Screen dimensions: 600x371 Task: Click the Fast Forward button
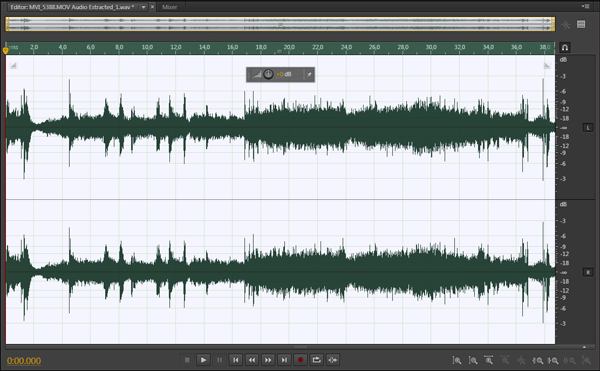click(268, 360)
